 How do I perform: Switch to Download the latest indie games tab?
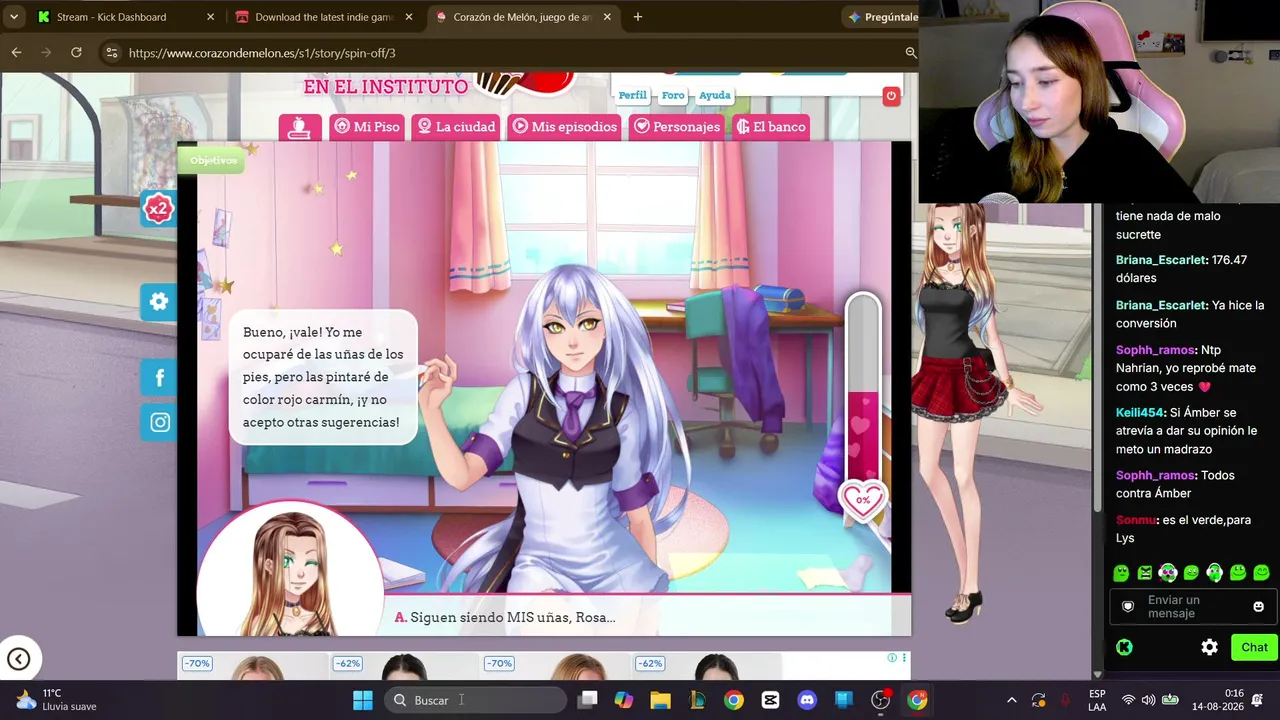[324, 17]
